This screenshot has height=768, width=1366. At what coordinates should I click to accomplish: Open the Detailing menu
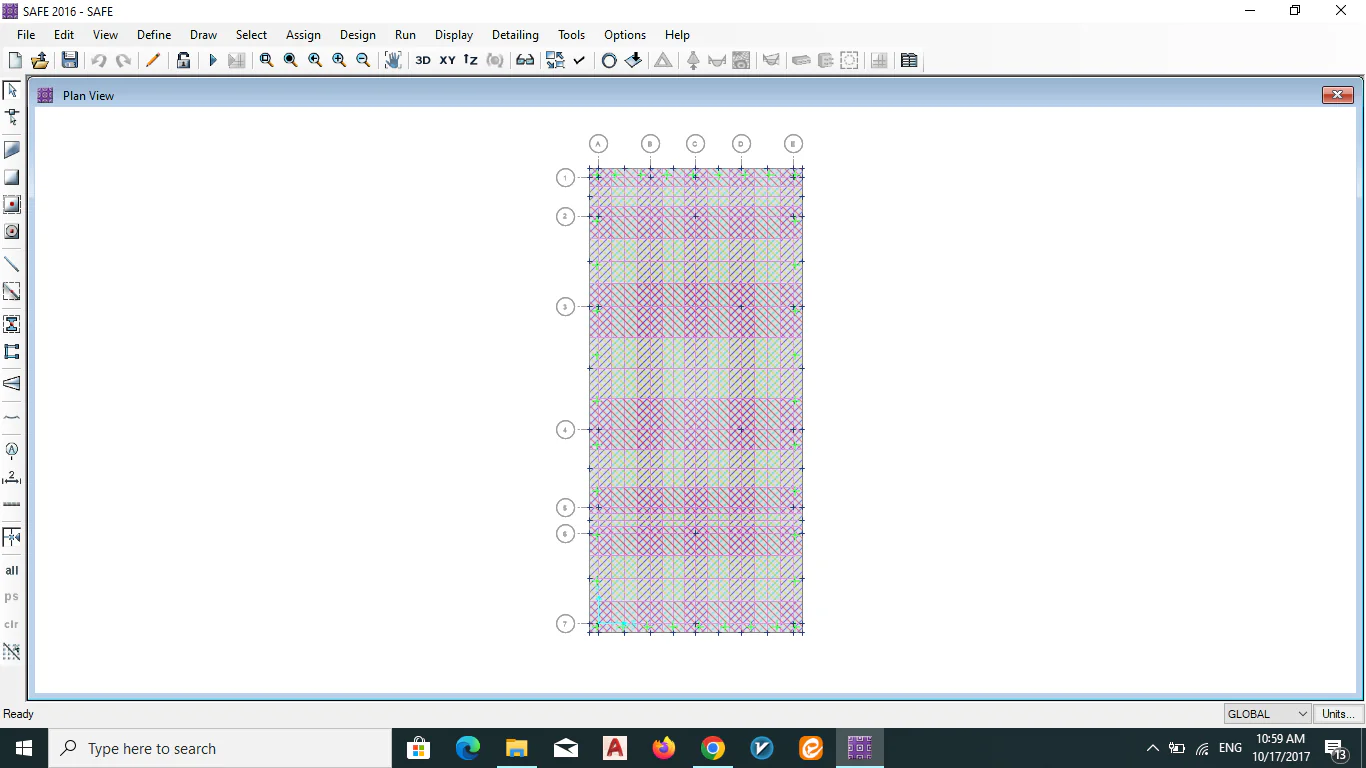pos(515,35)
